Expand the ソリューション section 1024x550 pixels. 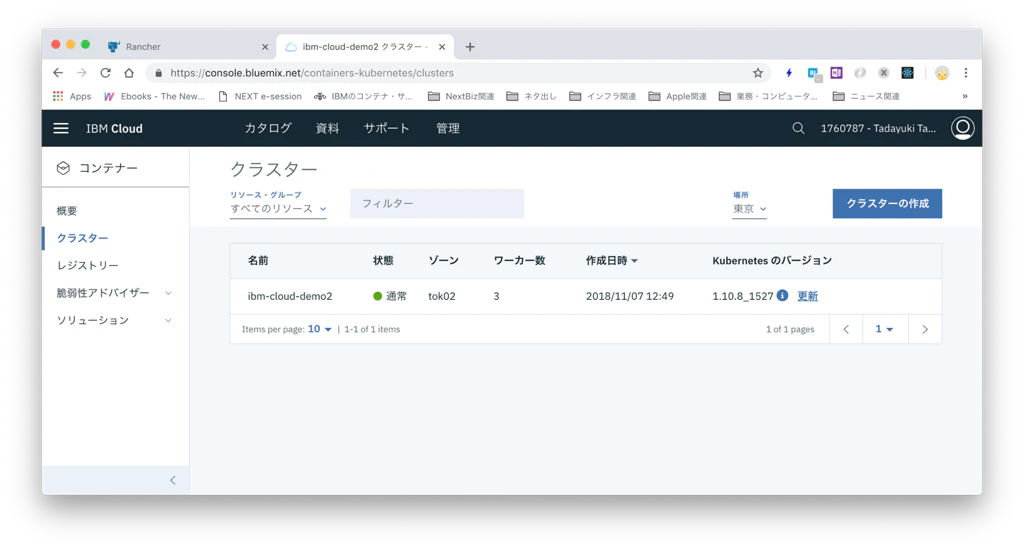click(x=168, y=320)
